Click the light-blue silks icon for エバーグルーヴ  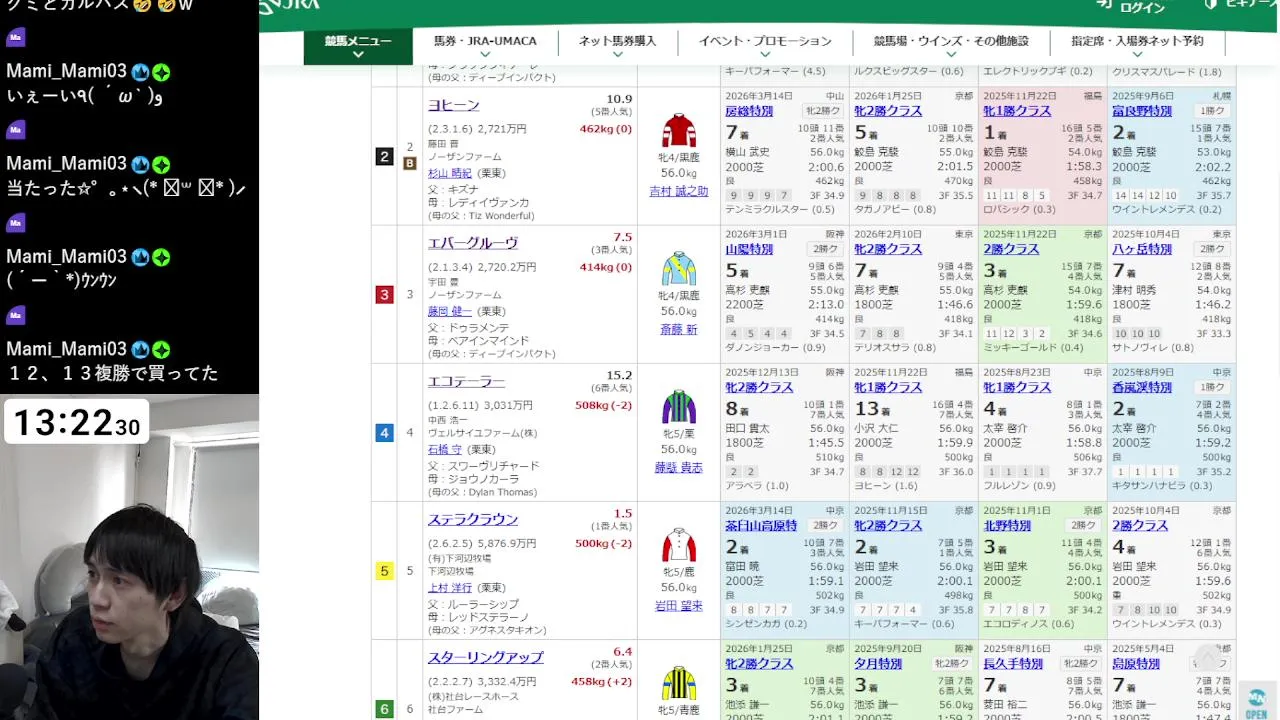pos(679,269)
